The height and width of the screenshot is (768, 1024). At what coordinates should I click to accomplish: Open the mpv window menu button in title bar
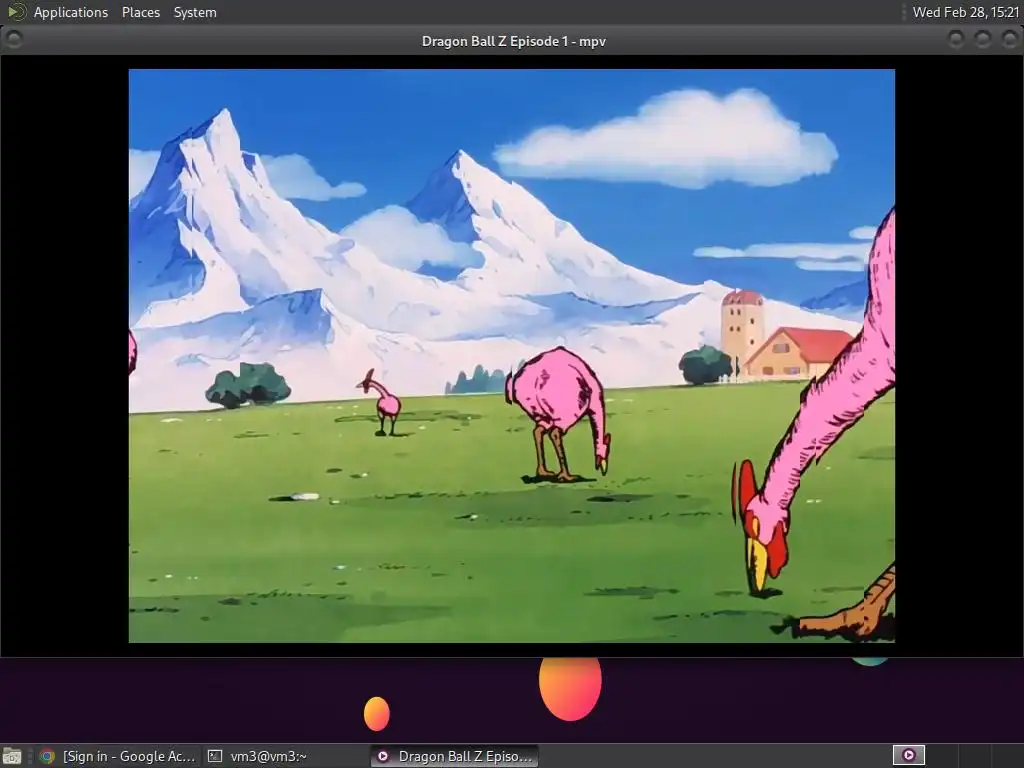coord(14,40)
